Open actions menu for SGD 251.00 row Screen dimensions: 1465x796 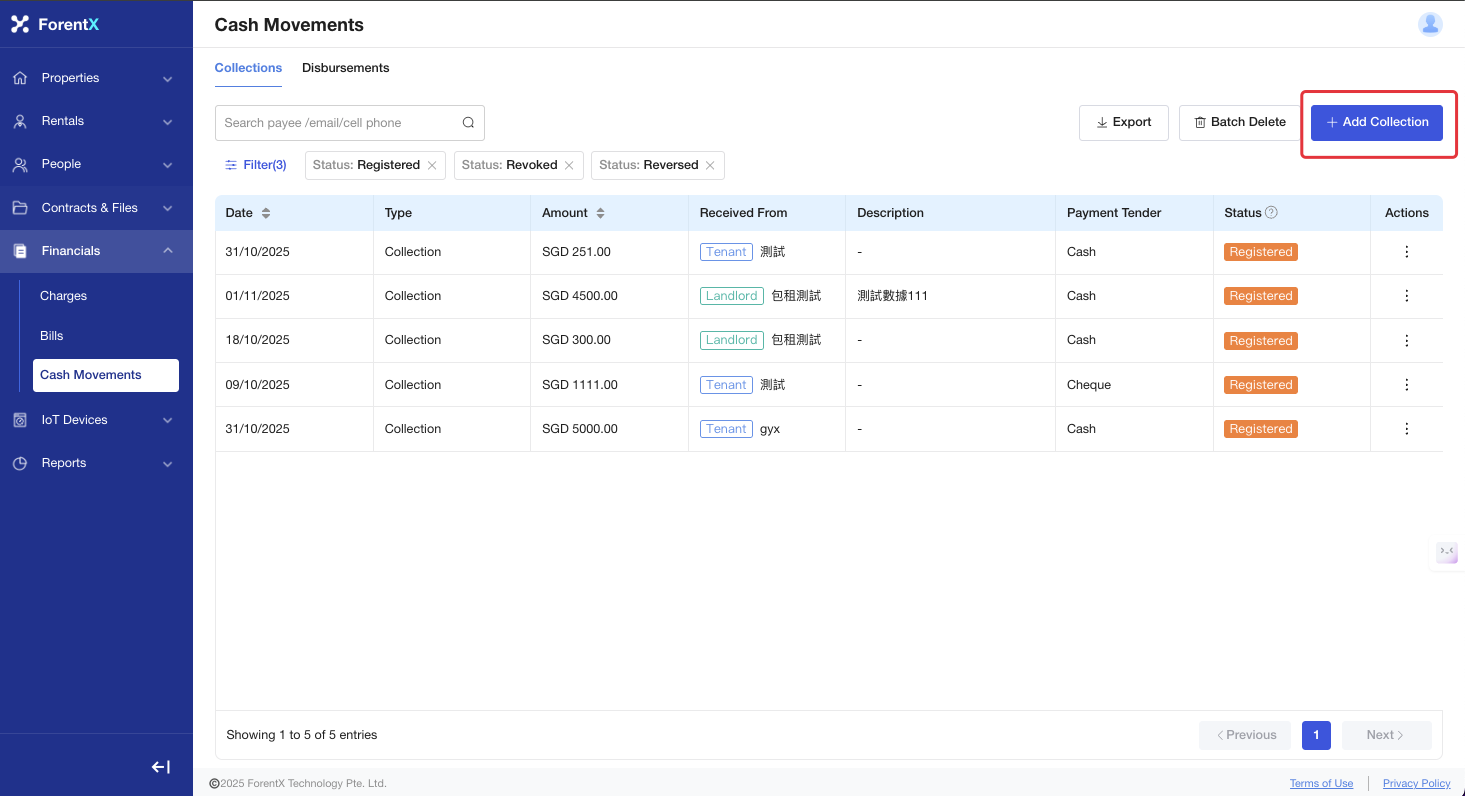[1406, 252]
